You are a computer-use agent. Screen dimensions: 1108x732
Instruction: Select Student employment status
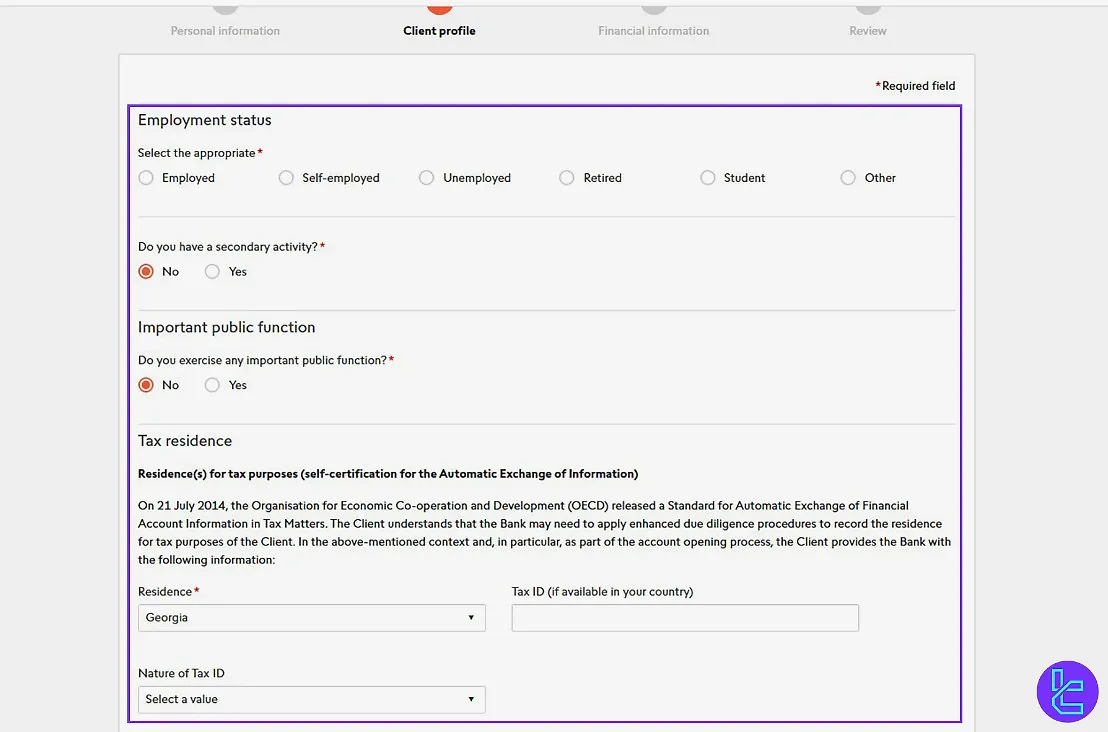tap(709, 177)
